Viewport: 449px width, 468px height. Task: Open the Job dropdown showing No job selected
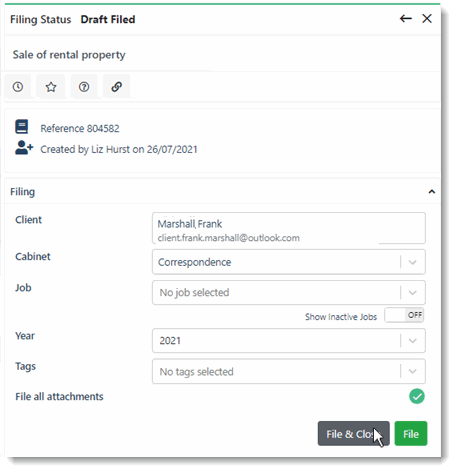point(289,293)
